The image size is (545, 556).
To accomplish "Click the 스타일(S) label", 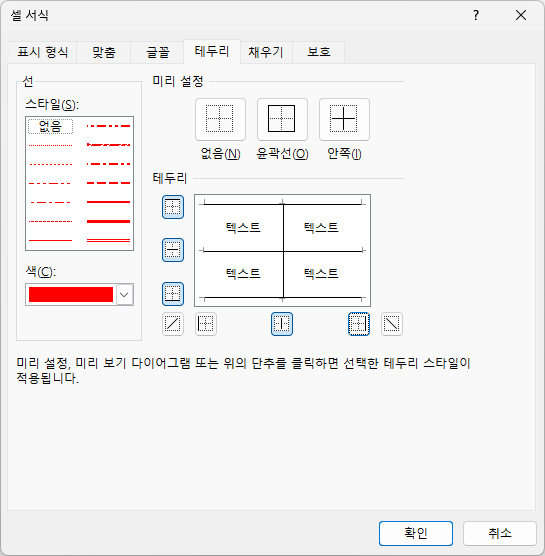I will 52,105.
